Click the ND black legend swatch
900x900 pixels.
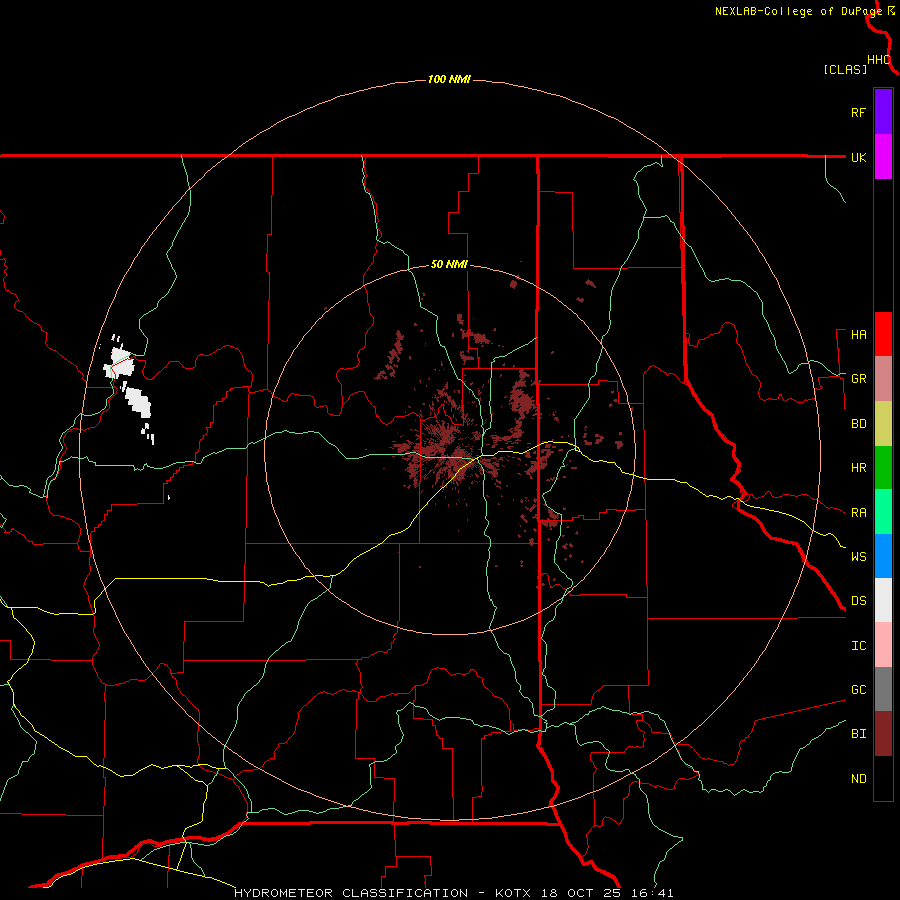click(x=883, y=778)
